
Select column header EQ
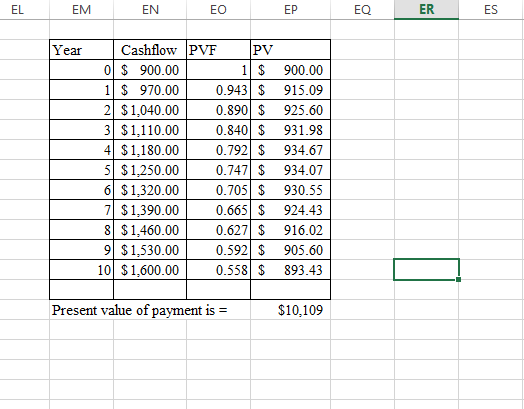[363, 9]
